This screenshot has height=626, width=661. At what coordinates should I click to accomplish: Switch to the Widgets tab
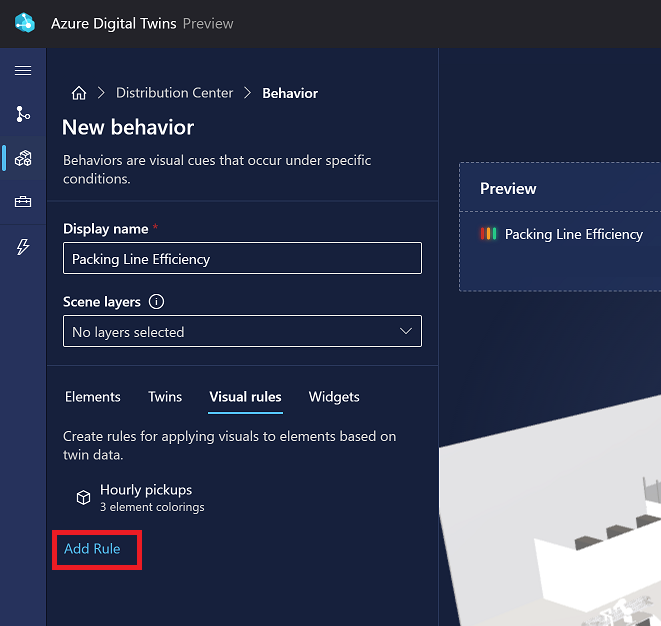coord(334,397)
